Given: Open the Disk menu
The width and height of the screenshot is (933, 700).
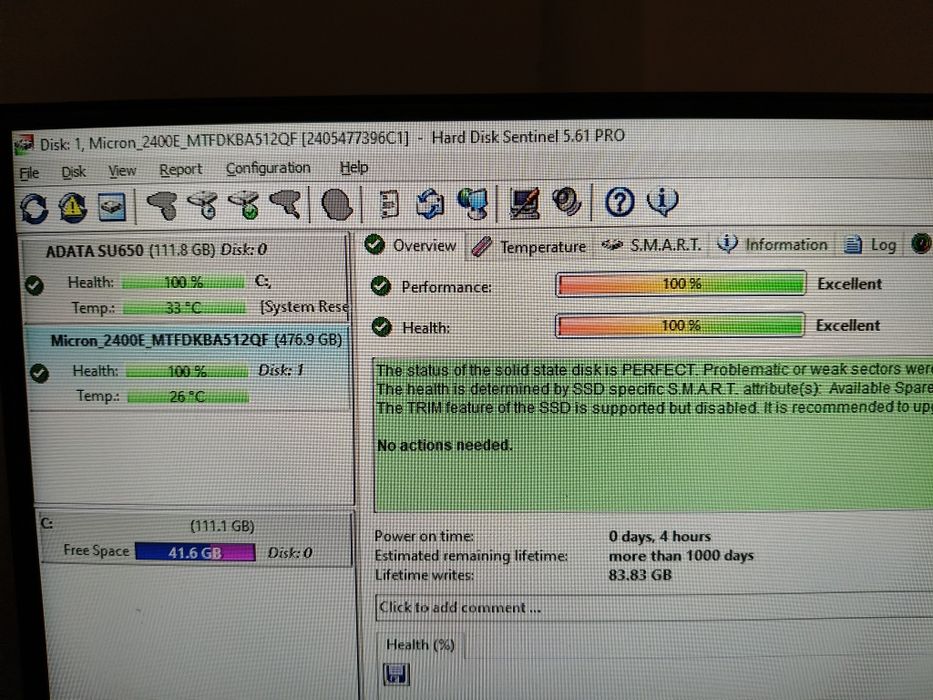Looking at the screenshot, I should [x=74, y=172].
